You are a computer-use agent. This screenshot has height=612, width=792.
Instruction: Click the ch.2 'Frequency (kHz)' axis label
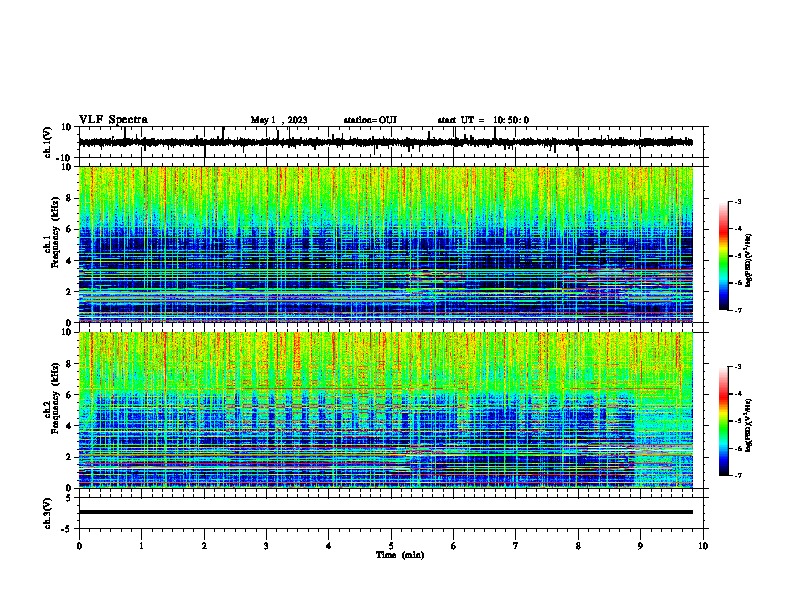pyautogui.click(x=55, y=398)
